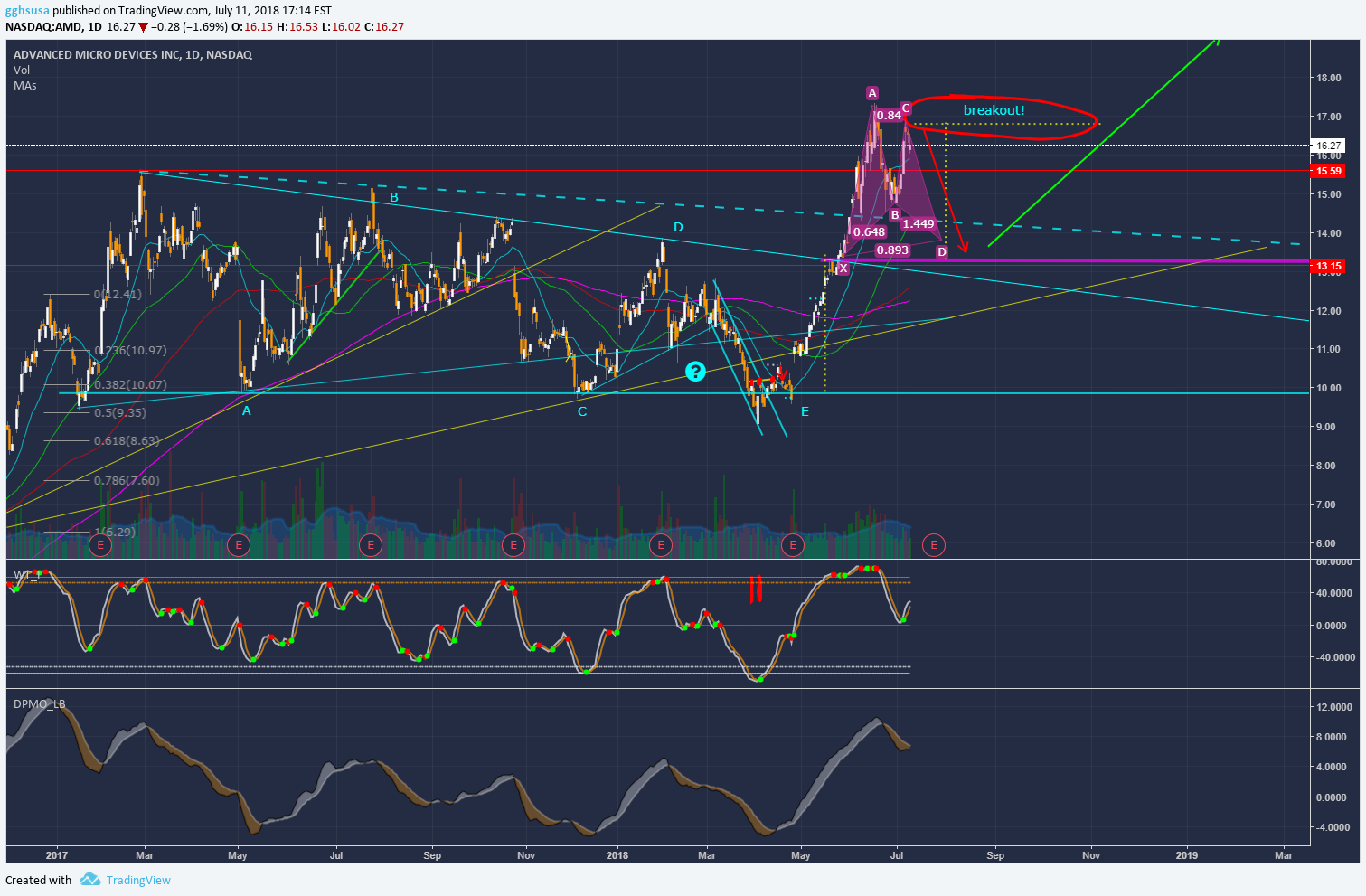Open the earnings E marker before Nov 2017
Viewport: 1366px width, 896px height.
coord(513,544)
